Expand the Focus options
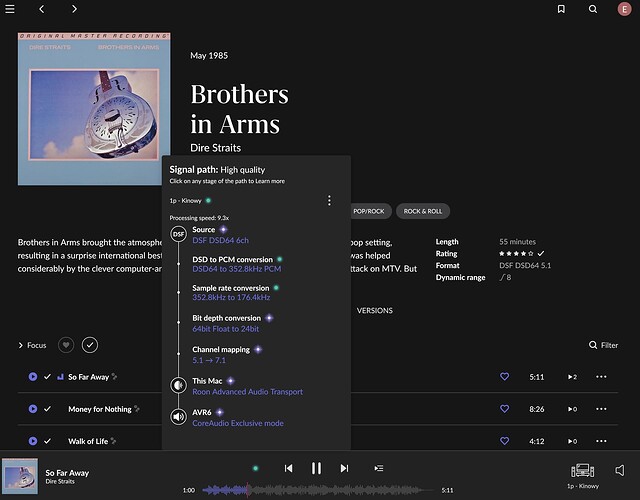The image size is (640, 500). tap(32, 345)
